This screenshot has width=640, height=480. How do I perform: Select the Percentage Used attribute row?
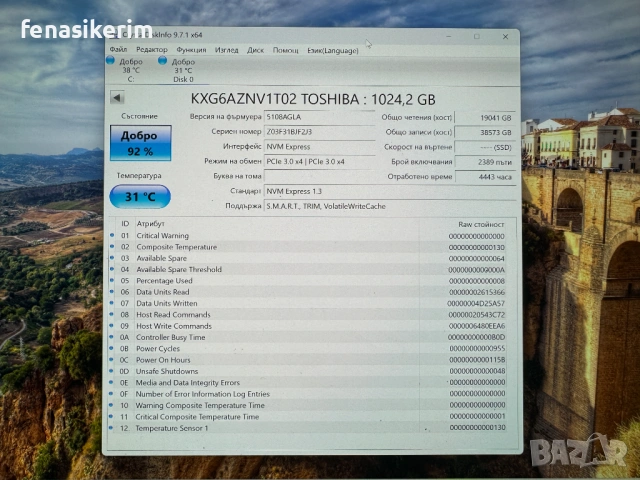pyautogui.click(x=307, y=281)
